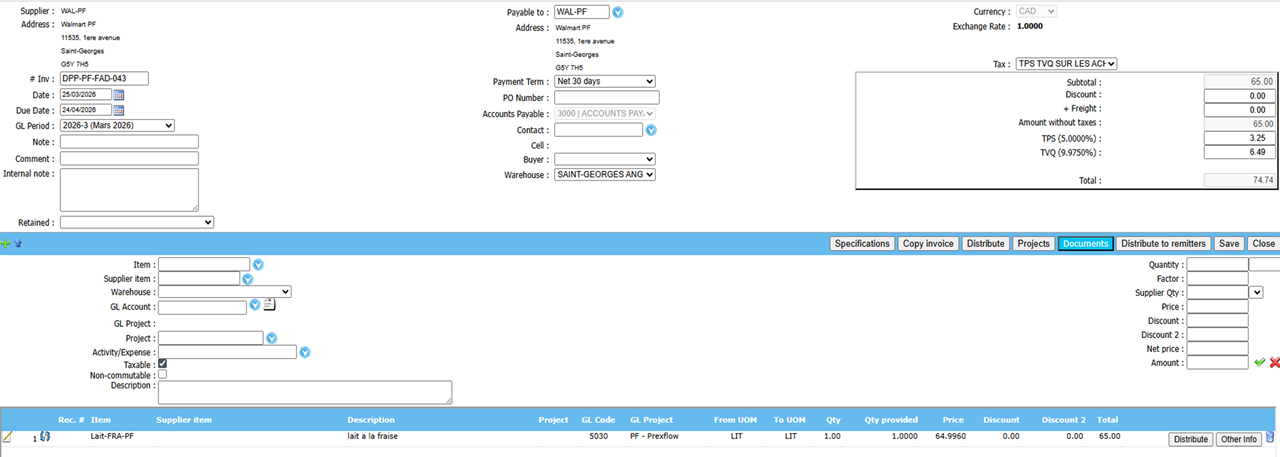
Task: Click the TPS tax amount field
Action: pos(1240,138)
